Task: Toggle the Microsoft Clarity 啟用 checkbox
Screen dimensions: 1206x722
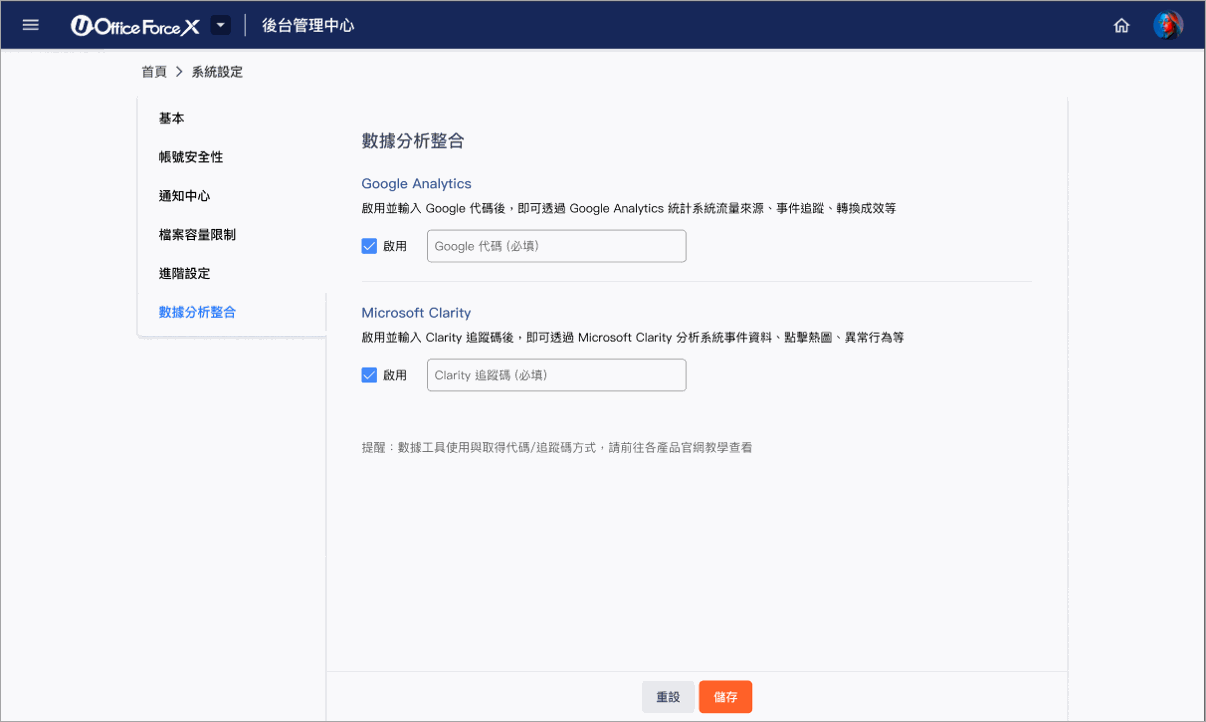Action: point(369,375)
